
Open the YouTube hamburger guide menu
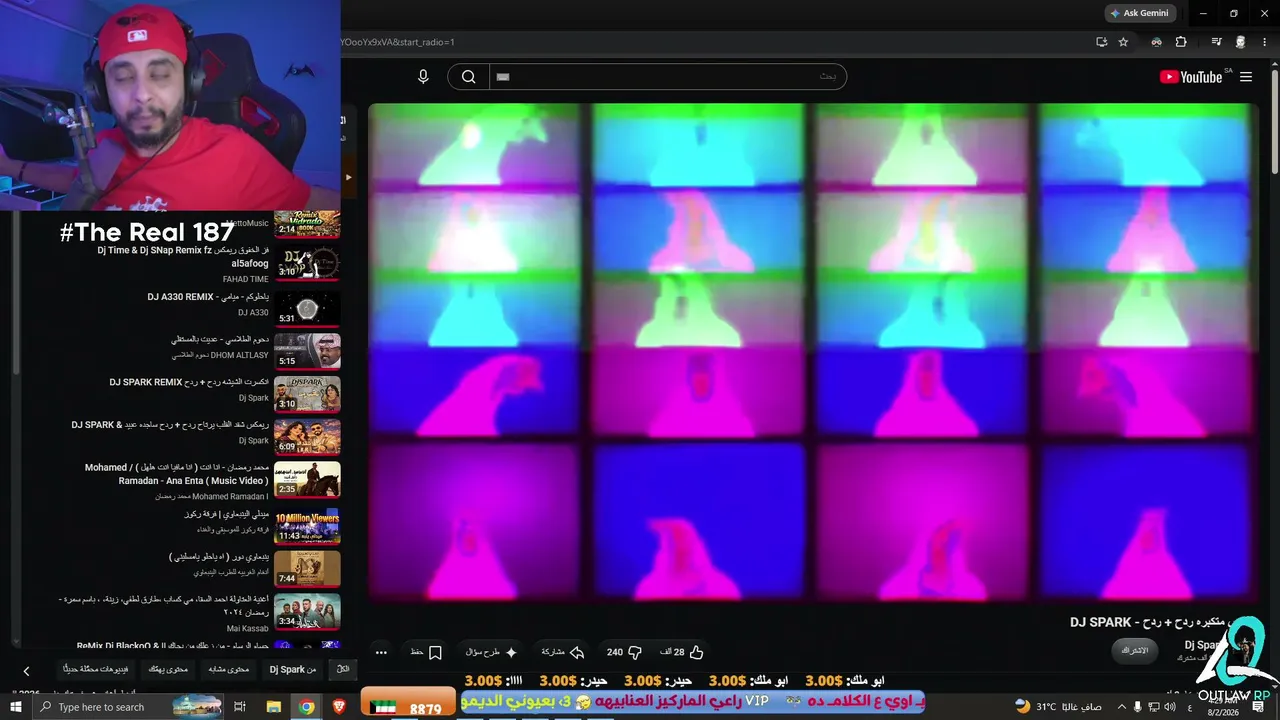click(1246, 77)
